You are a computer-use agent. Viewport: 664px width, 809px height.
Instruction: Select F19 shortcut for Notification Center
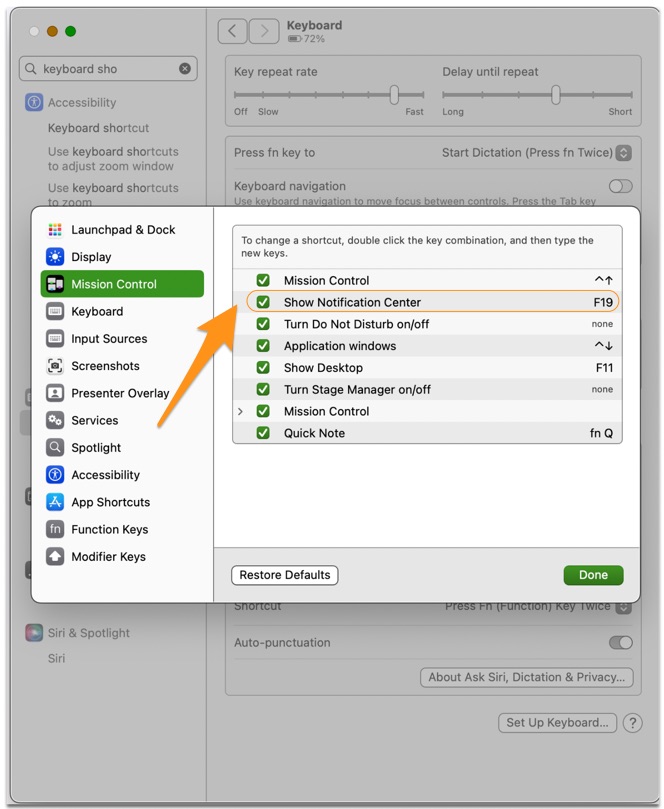pyautogui.click(x=603, y=302)
